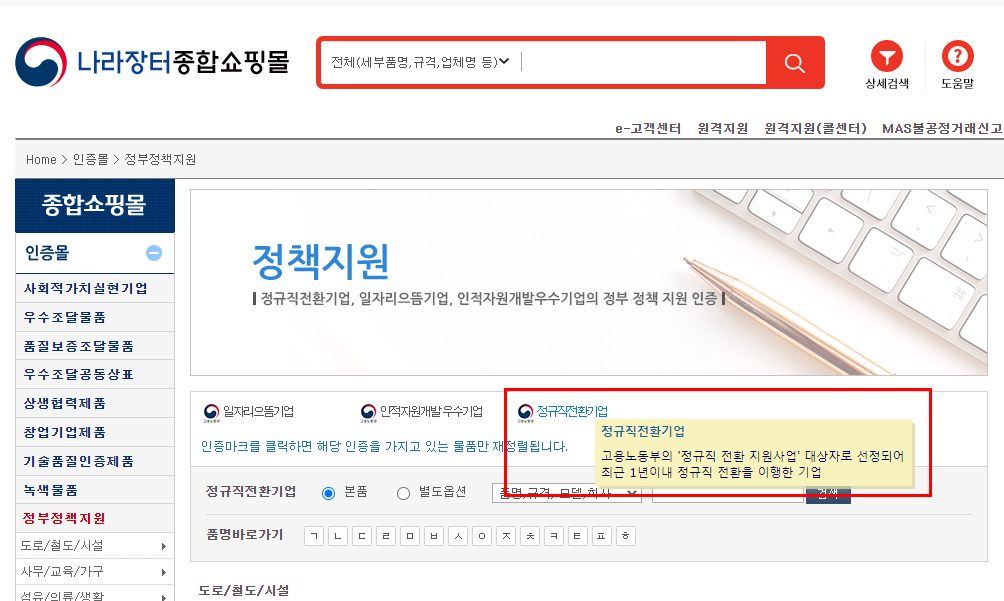Screen dimensions: 1004x601
Task: Jump to items starting with ㅂ
Action: coord(433,536)
